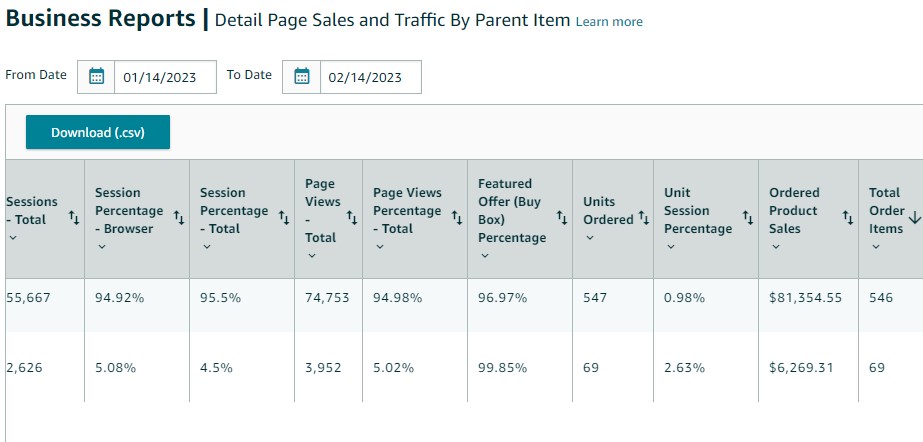Expand Page Views - Total column chevron

coord(312,256)
